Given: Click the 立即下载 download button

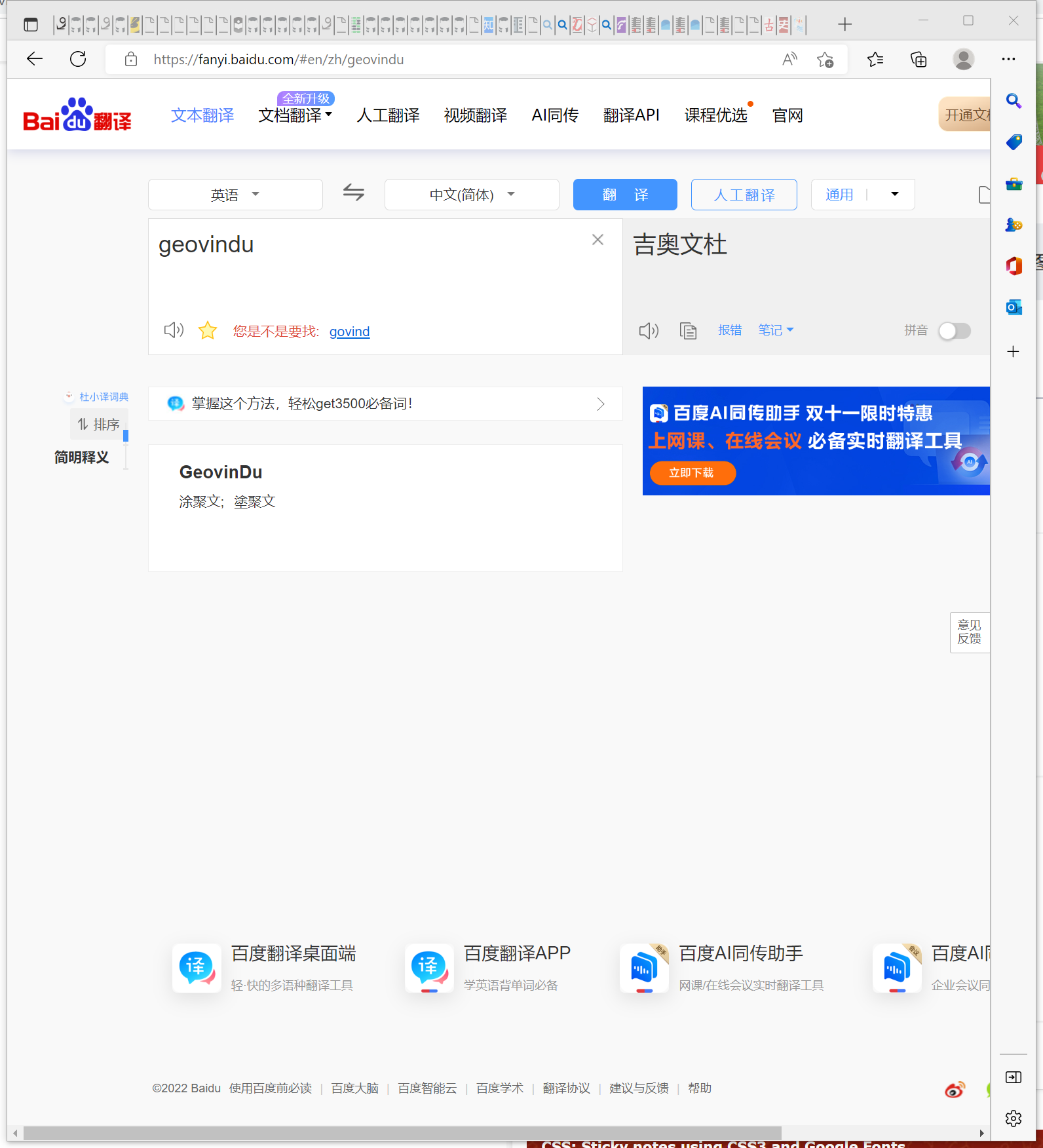Looking at the screenshot, I should click(x=692, y=473).
